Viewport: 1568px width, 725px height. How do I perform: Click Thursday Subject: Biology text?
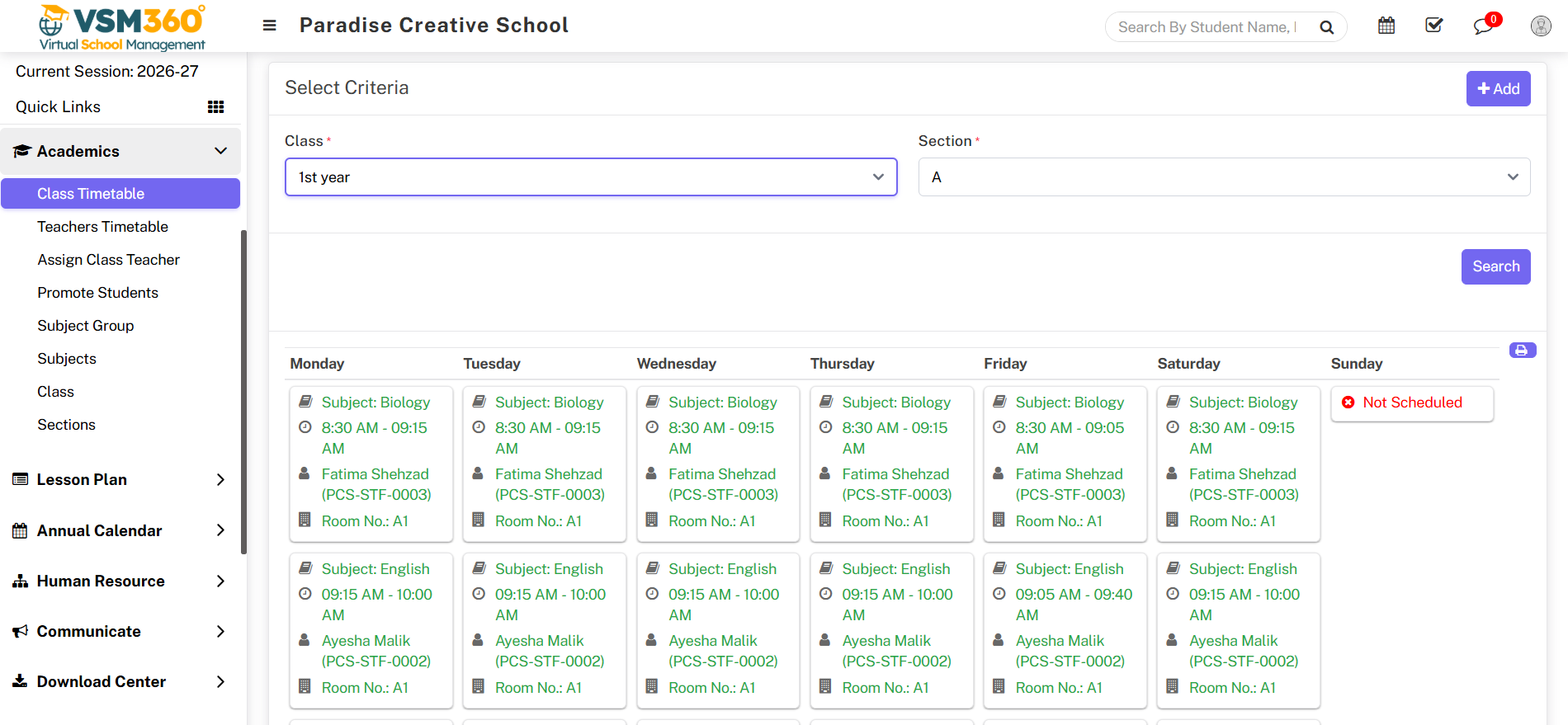point(896,403)
